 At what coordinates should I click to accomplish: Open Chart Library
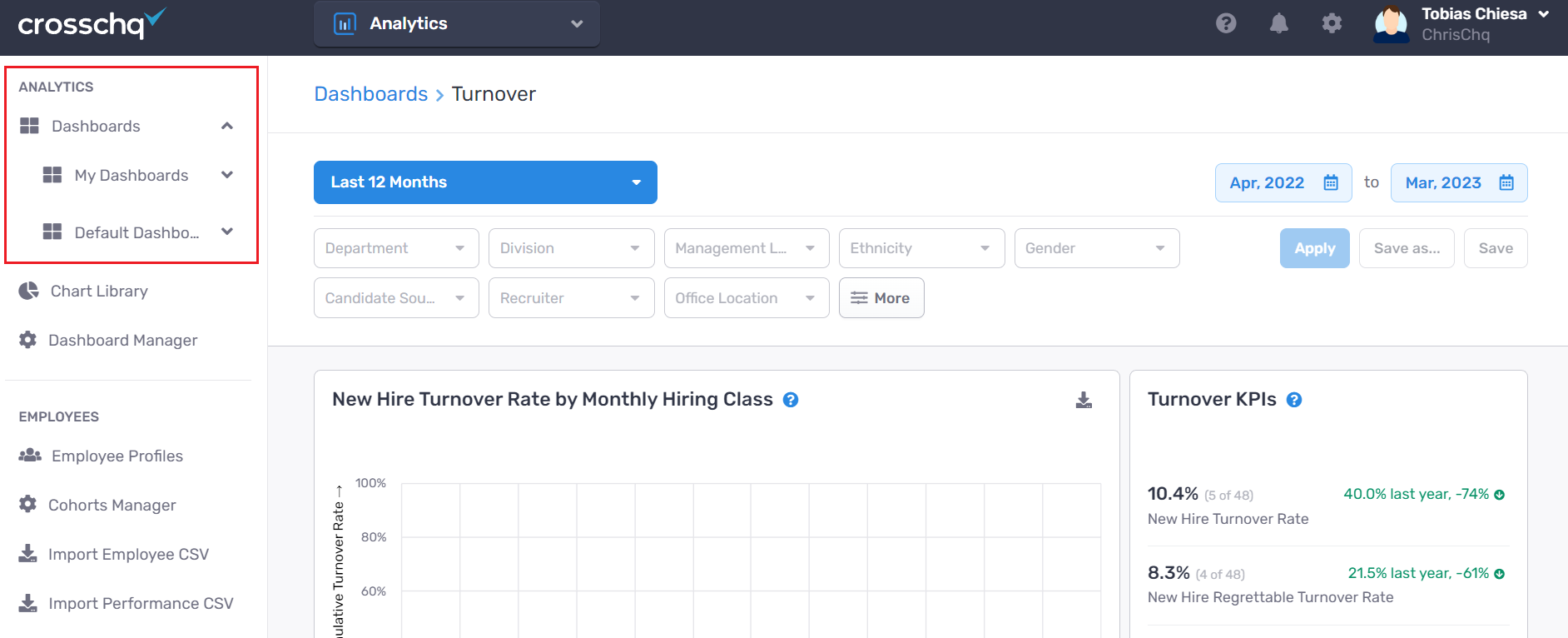click(99, 291)
